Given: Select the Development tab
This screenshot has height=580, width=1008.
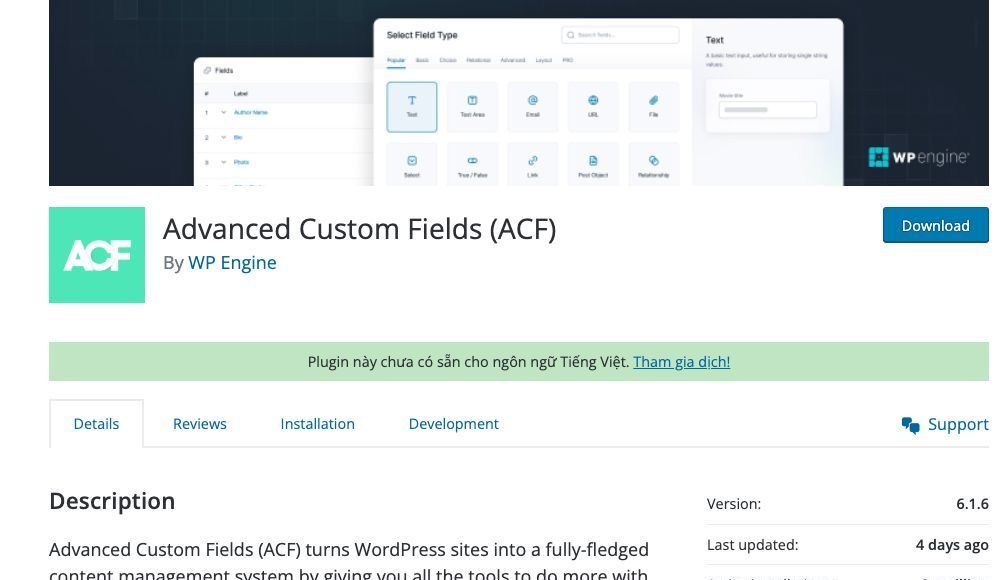Looking at the screenshot, I should tap(454, 424).
